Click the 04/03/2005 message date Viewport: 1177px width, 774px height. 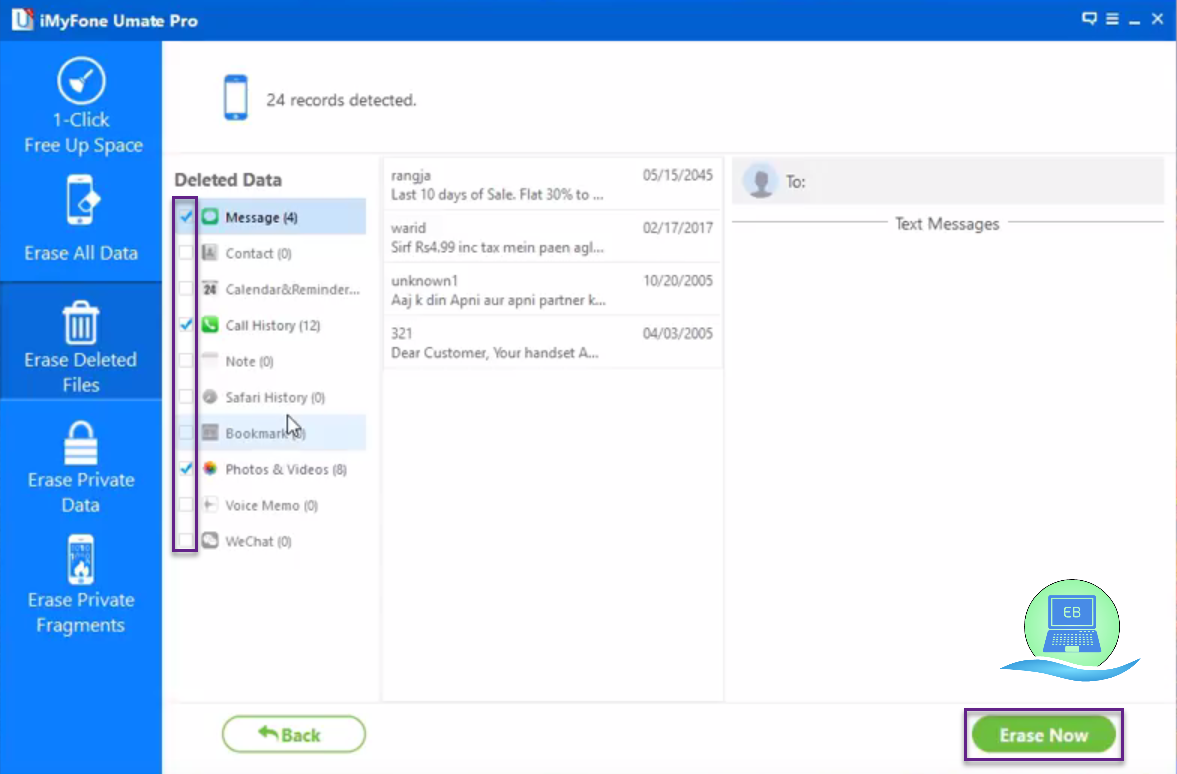coord(677,333)
